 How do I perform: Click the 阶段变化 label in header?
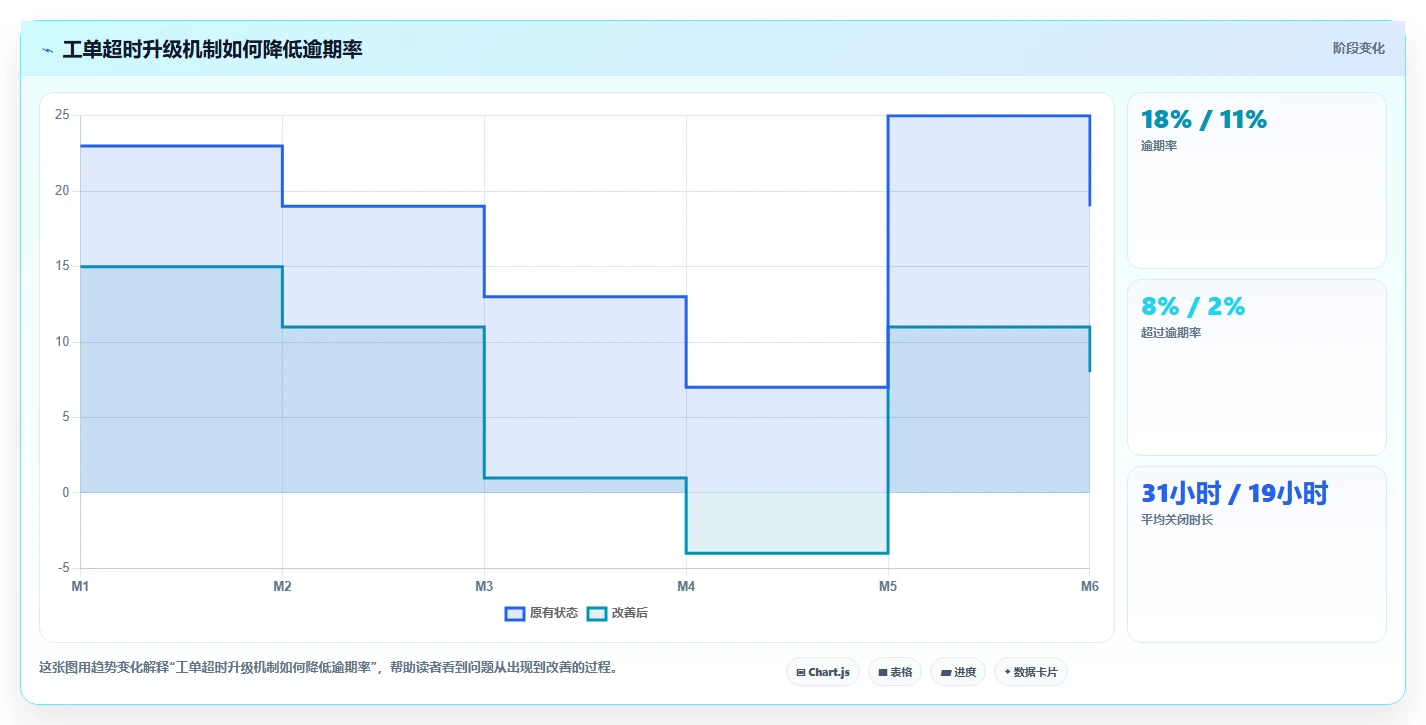(1359, 48)
